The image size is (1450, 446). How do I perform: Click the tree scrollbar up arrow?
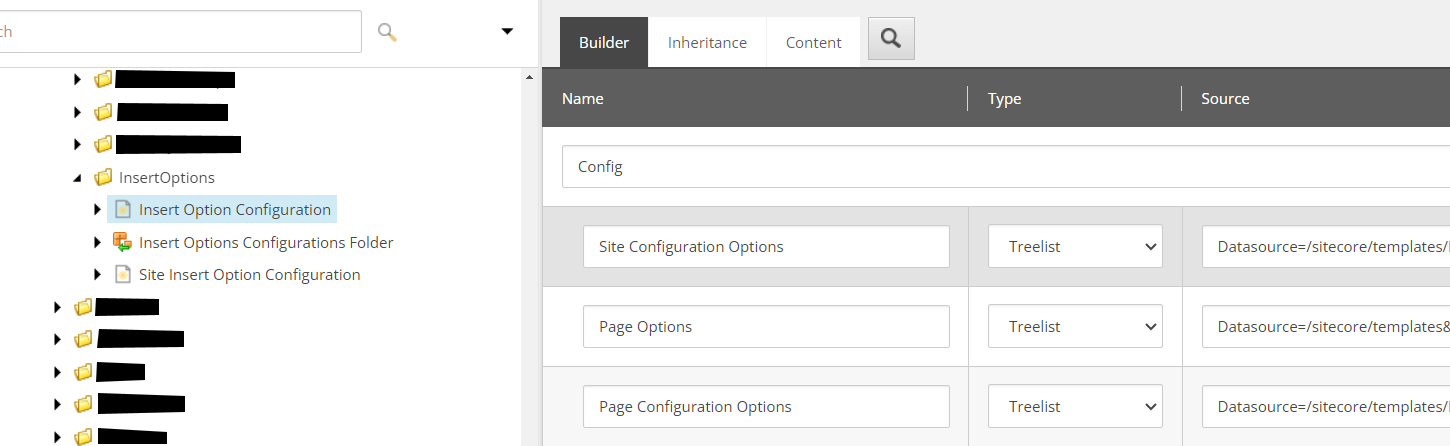click(x=529, y=77)
